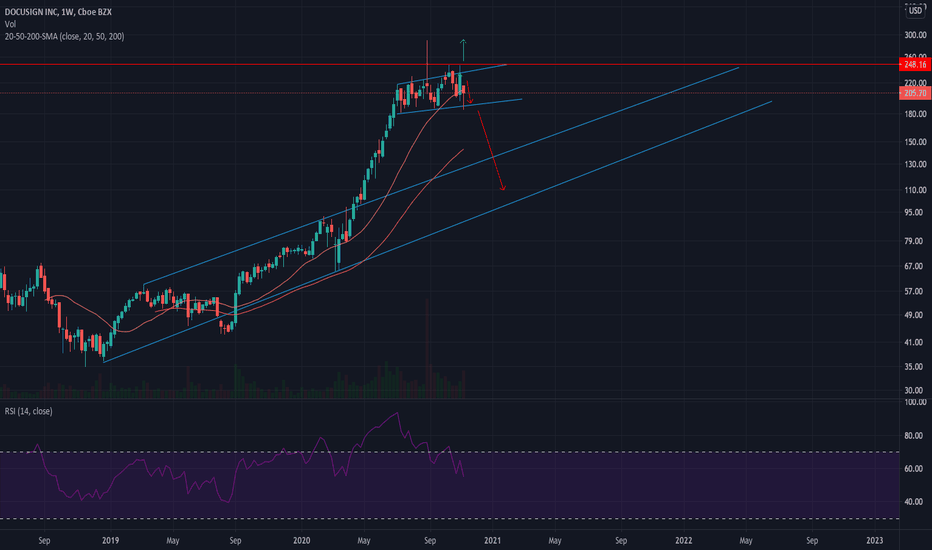Select the Vol indicator label

coord(10,24)
